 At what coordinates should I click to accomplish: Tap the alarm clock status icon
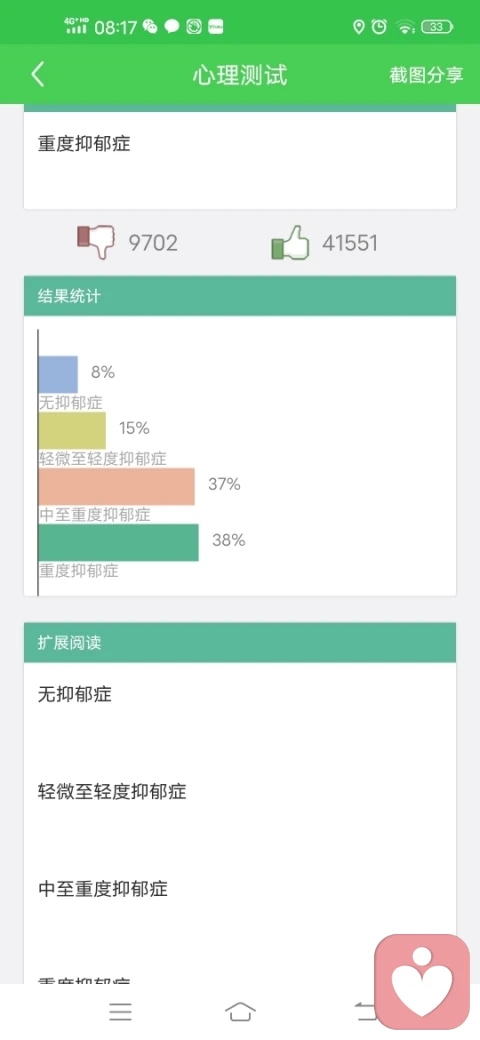pyautogui.click(x=379, y=27)
